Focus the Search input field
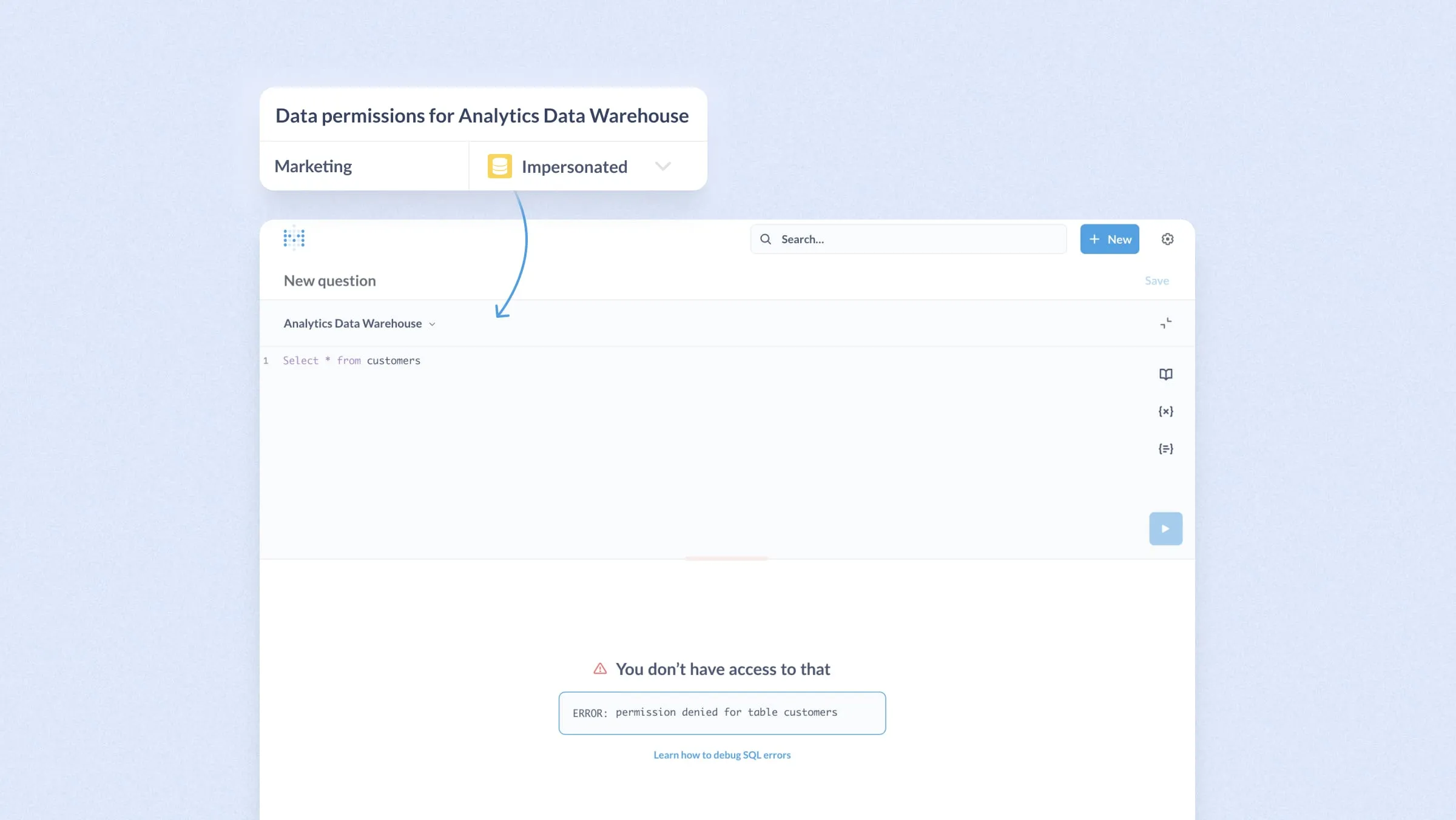1456x820 pixels. [x=916, y=239]
